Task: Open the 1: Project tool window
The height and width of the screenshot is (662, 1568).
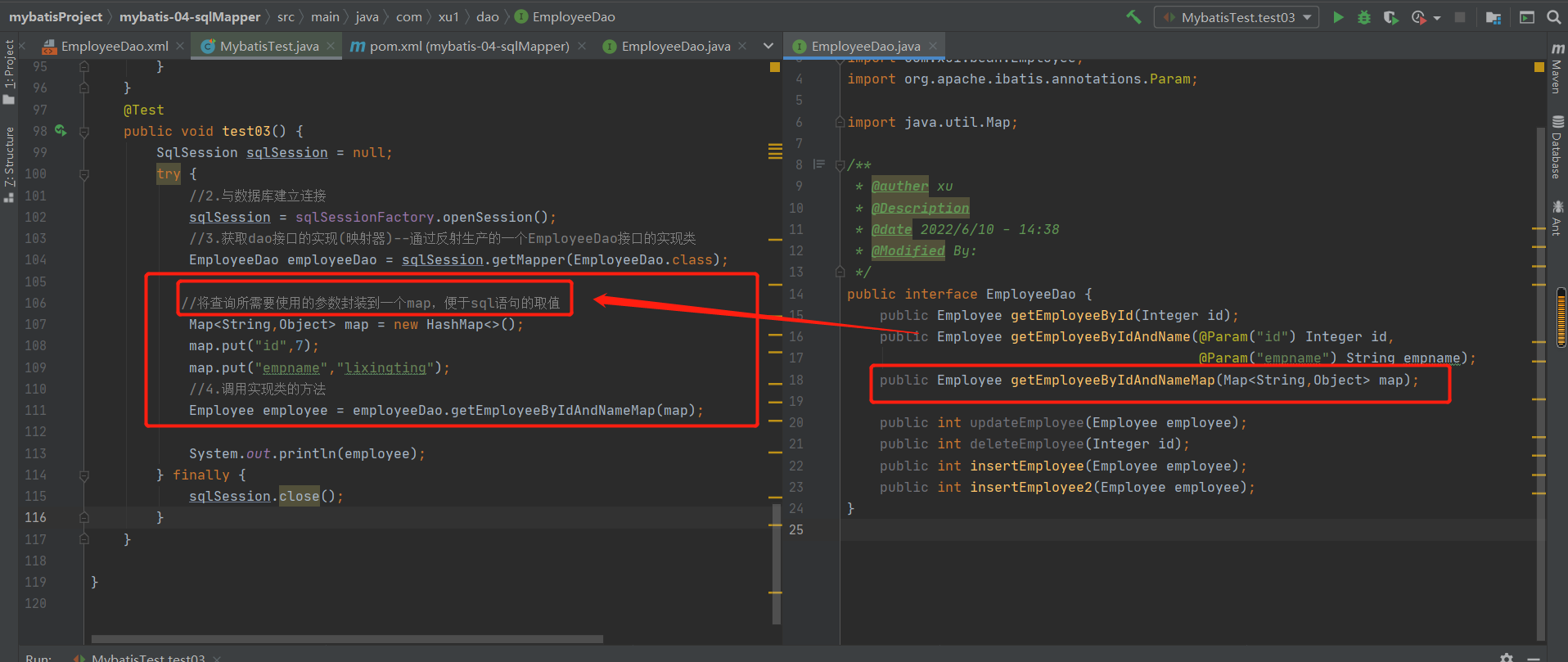Action: [9, 72]
